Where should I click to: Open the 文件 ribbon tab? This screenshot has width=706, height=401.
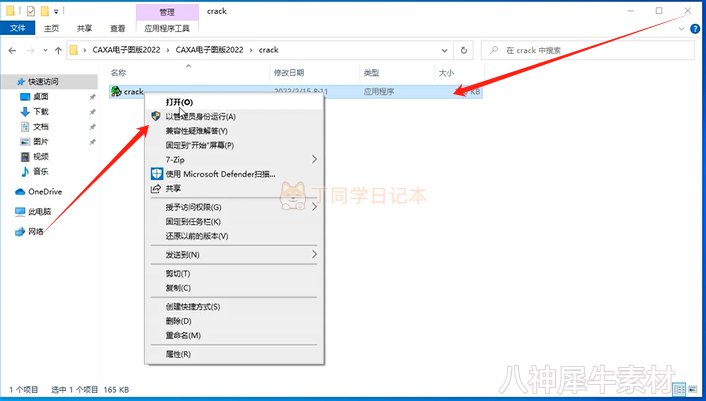coord(18,28)
